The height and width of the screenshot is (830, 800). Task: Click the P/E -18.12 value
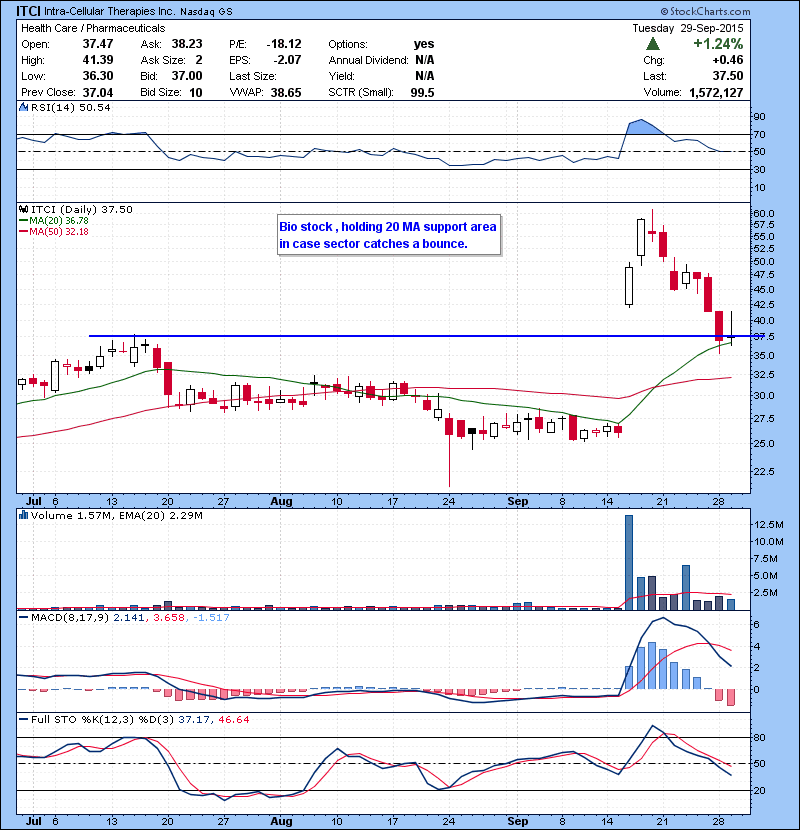coord(284,44)
